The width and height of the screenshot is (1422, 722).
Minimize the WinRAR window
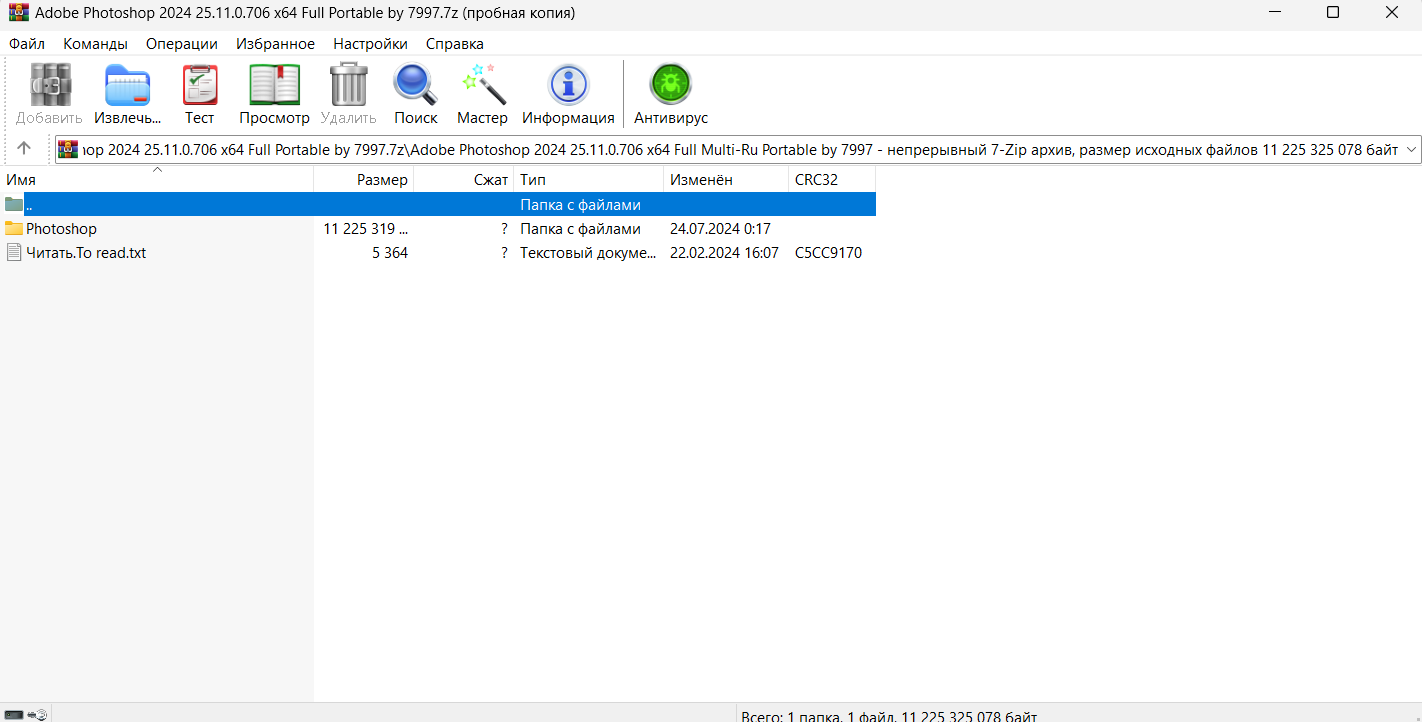1276,13
